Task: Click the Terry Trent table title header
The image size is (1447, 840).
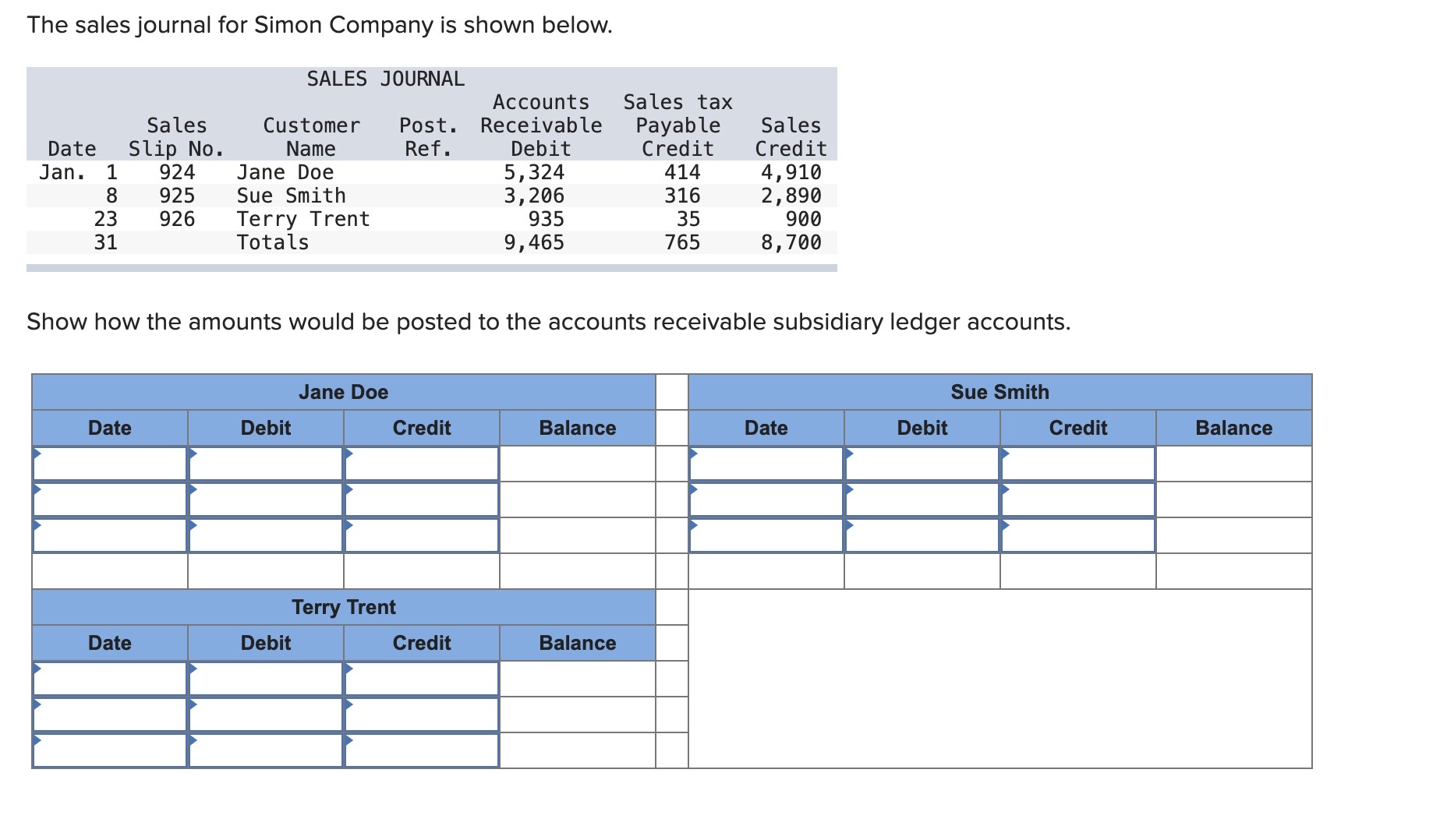Action: 343,608
